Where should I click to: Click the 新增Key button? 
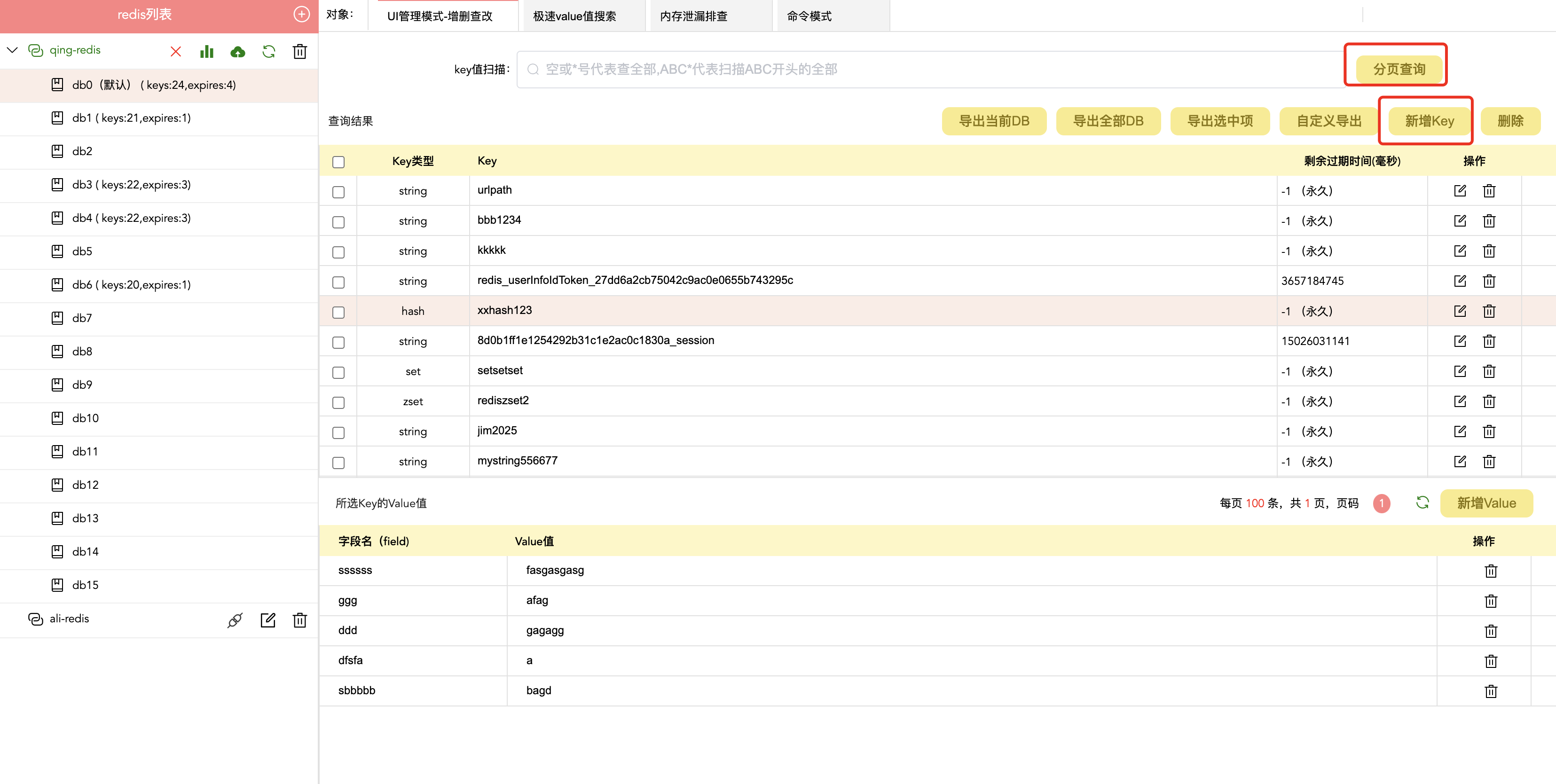click(x=1429, y=121)
